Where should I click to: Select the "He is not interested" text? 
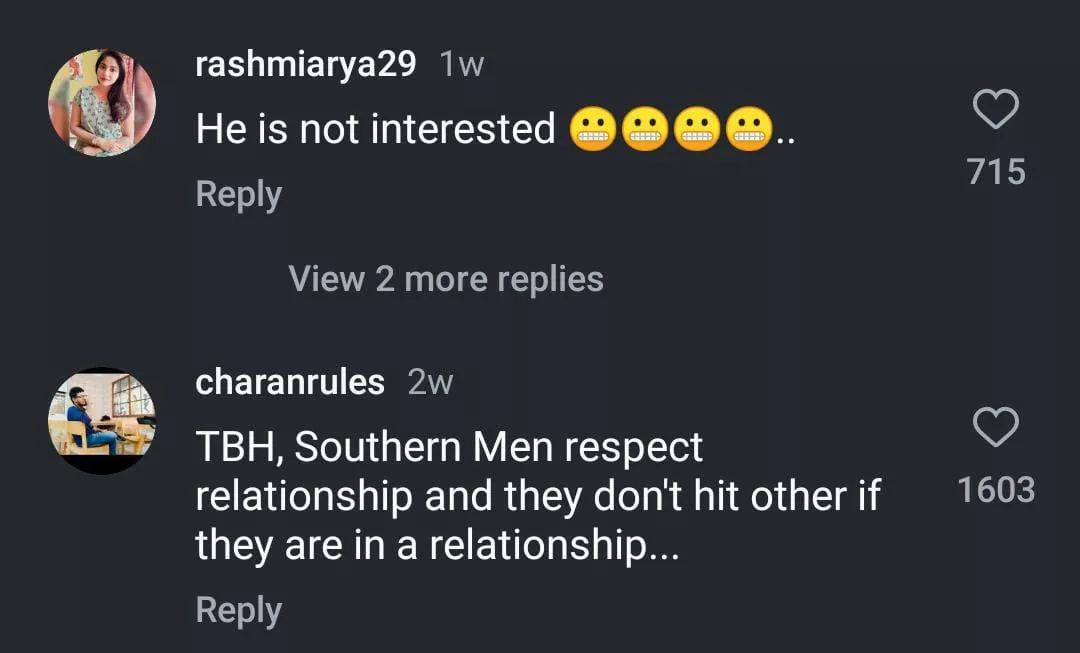point(375,129)
